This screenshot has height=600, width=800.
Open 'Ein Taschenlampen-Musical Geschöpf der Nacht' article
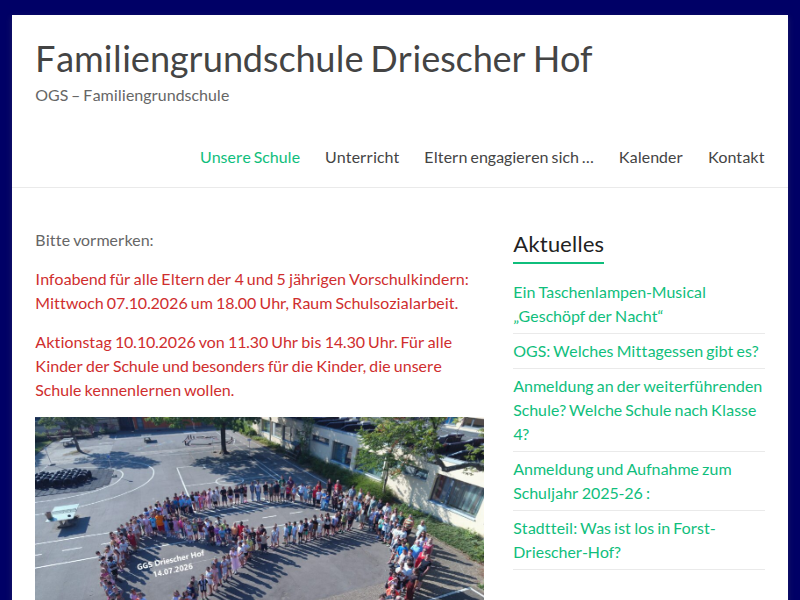(610, 305)
